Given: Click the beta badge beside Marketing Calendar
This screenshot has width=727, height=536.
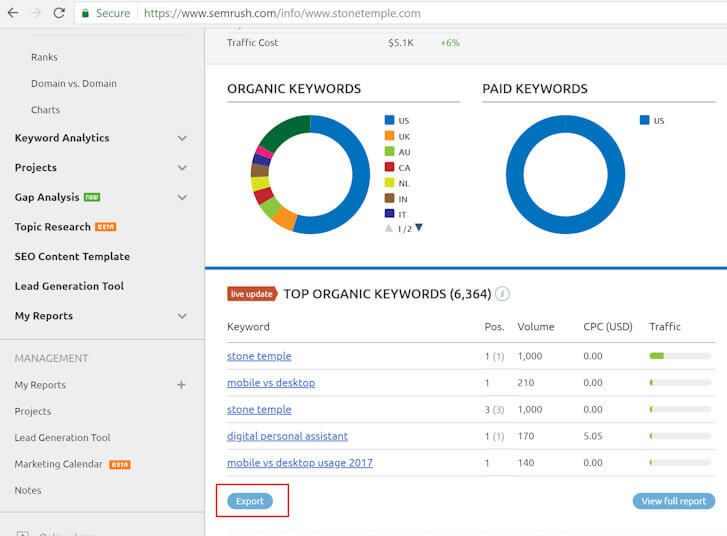Looking at the screenshot, I should pyautogui.click(x=120, y=464).
